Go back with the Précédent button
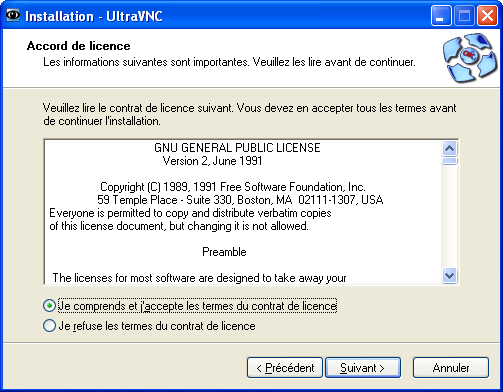 [285, 368]
